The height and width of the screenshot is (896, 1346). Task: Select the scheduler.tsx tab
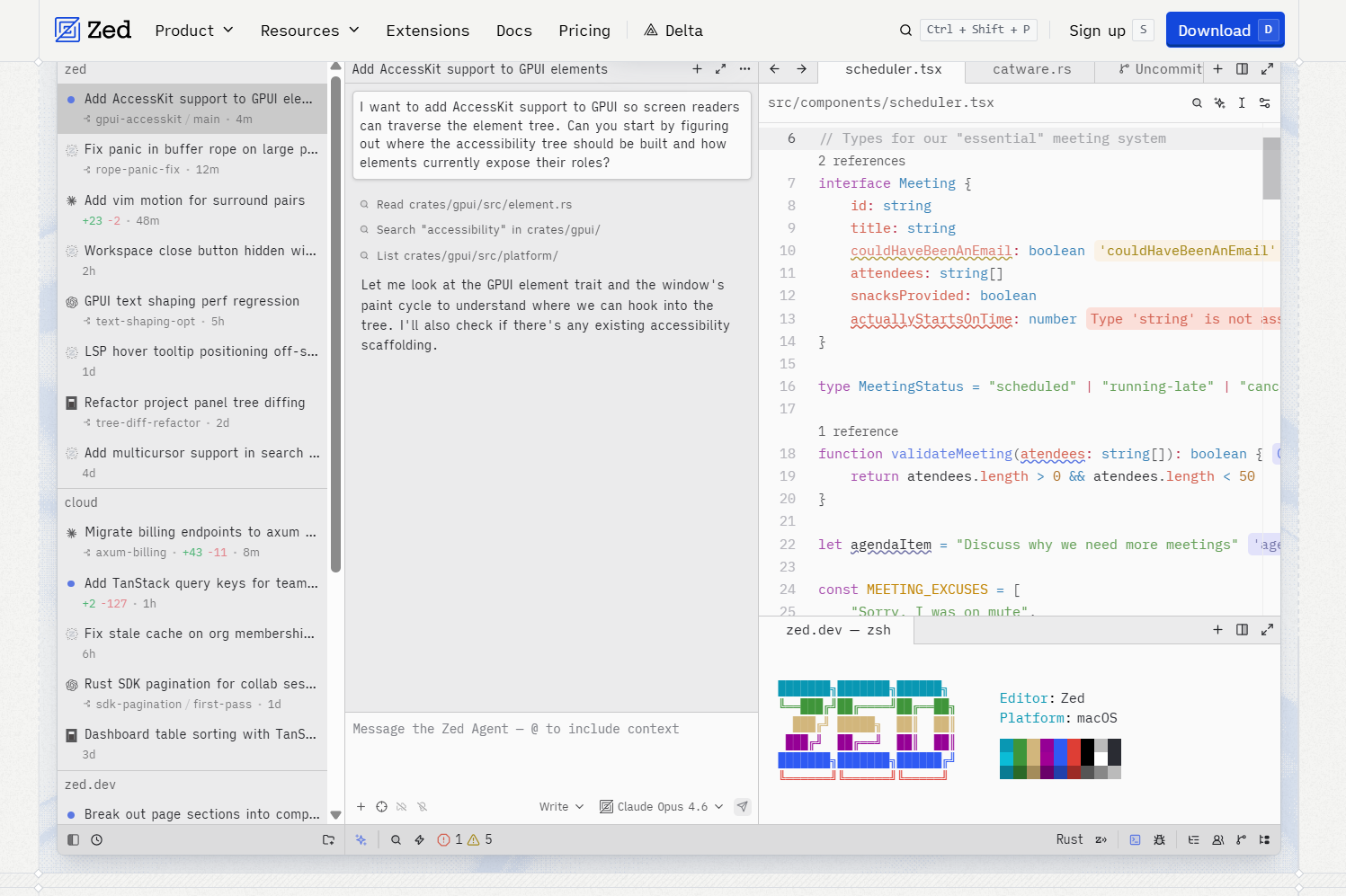(894, 69)
